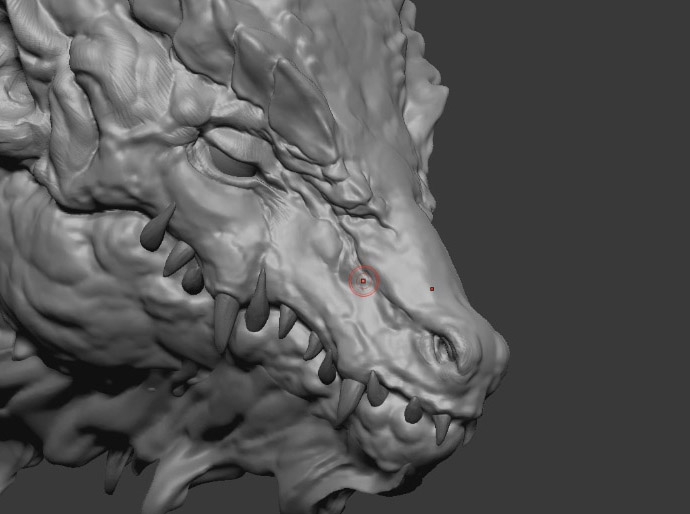This screenshot has width=690, height=514.
Task: Click the red circular brush cursor on snout
Action: pos(363,281)
